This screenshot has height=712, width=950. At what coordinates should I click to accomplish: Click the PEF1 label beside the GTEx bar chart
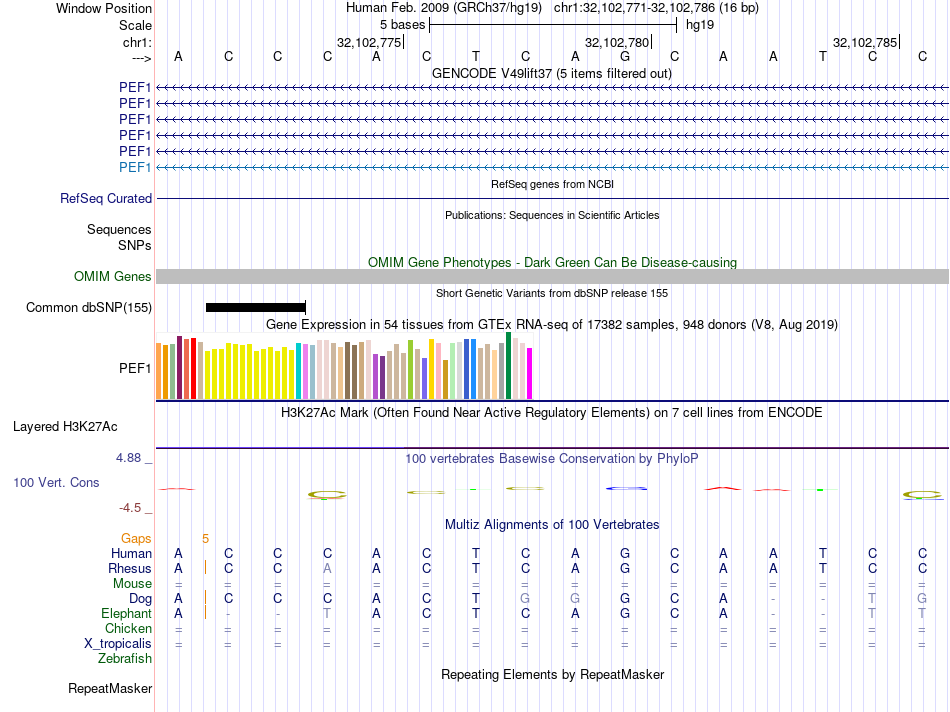coord(135,368)
